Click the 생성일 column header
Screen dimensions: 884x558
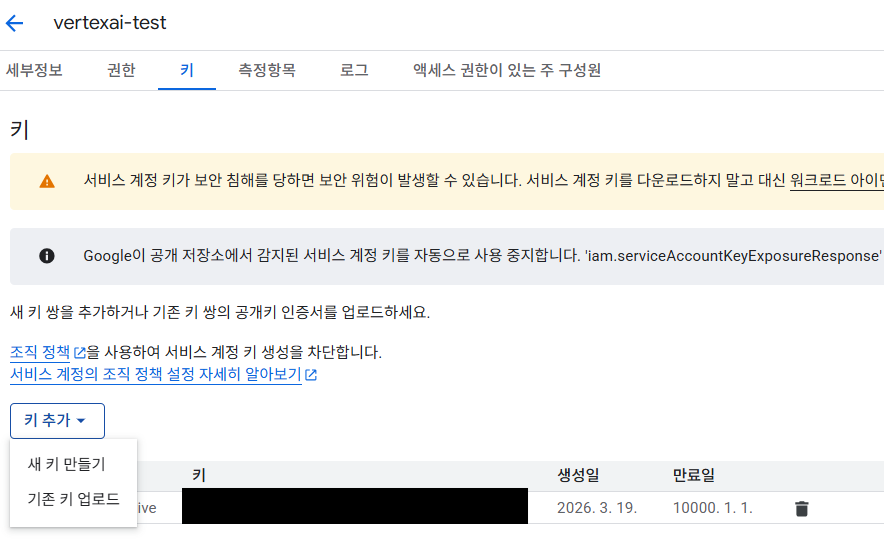(x=578, y=474)
